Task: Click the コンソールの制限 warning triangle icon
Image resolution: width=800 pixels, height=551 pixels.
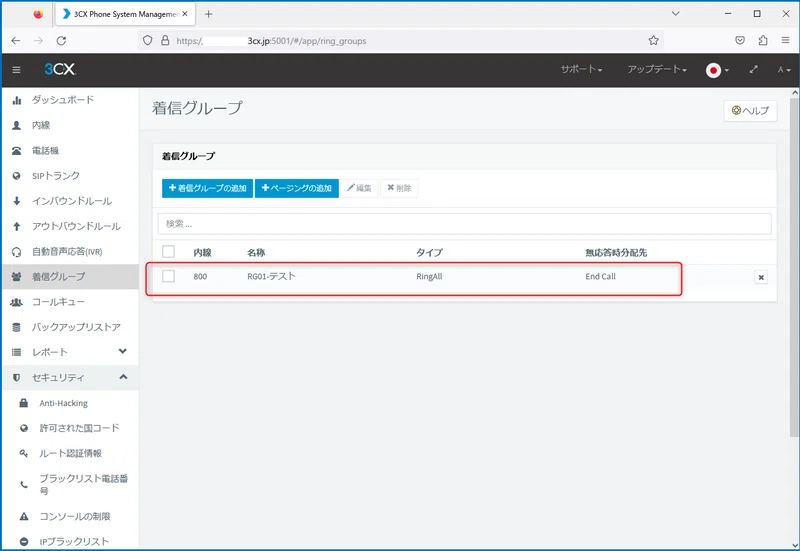Action: pos(23,516)
